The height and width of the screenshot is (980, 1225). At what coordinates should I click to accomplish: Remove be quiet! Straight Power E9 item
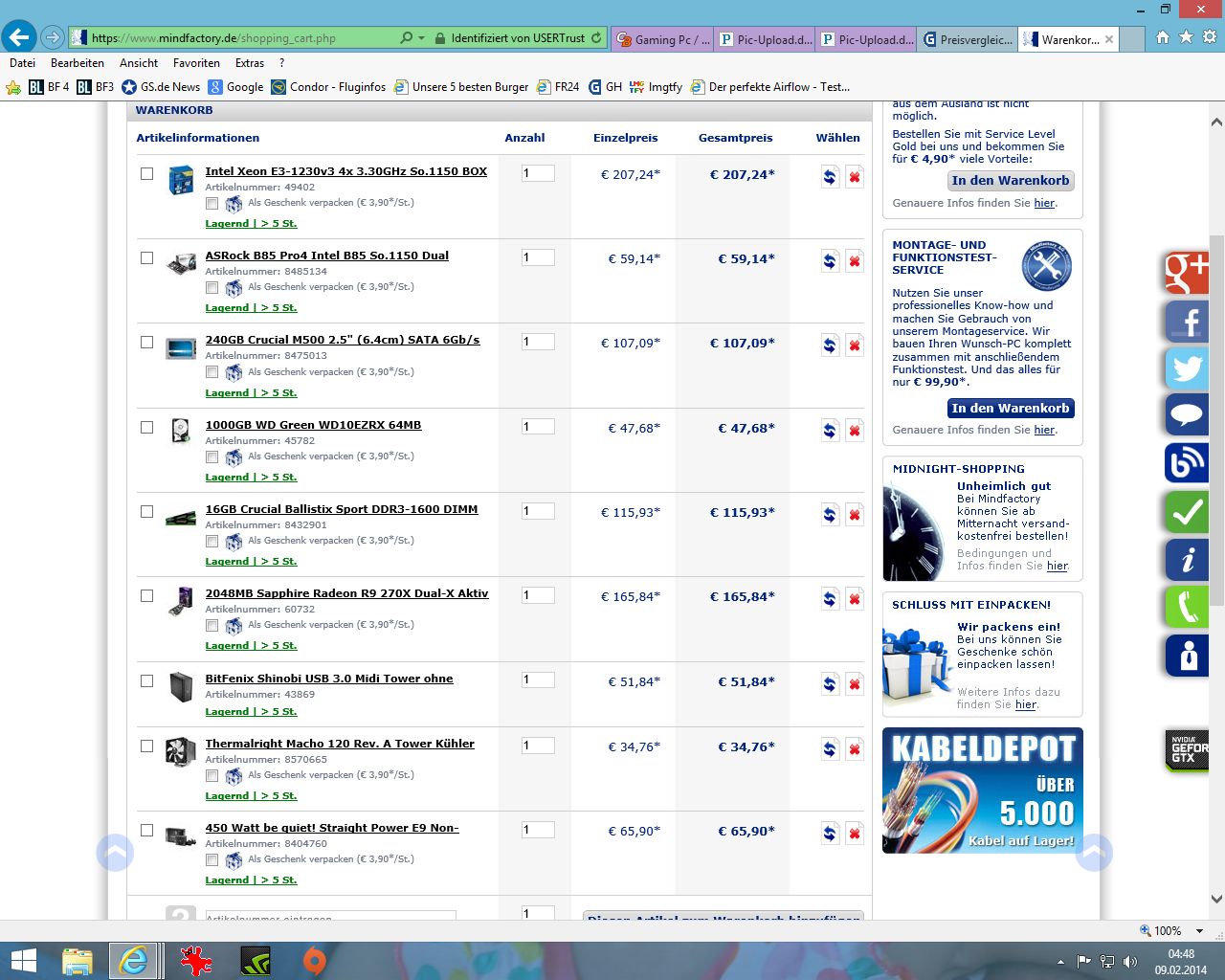pyautogui.click(x=855, y=834)
